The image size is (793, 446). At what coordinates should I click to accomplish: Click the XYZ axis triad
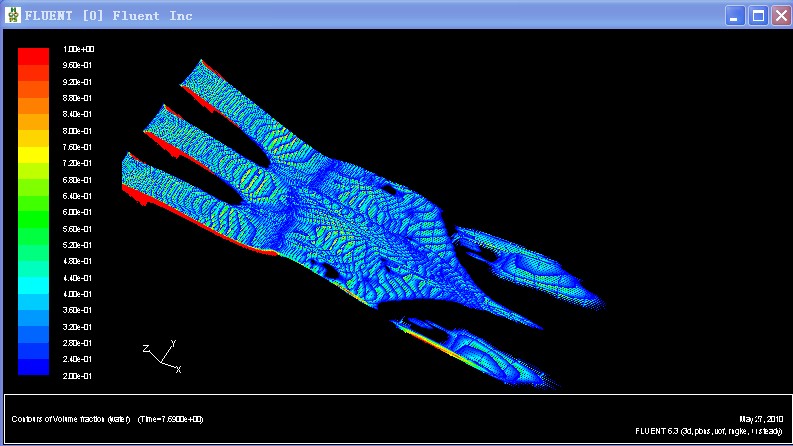(160, 356)
